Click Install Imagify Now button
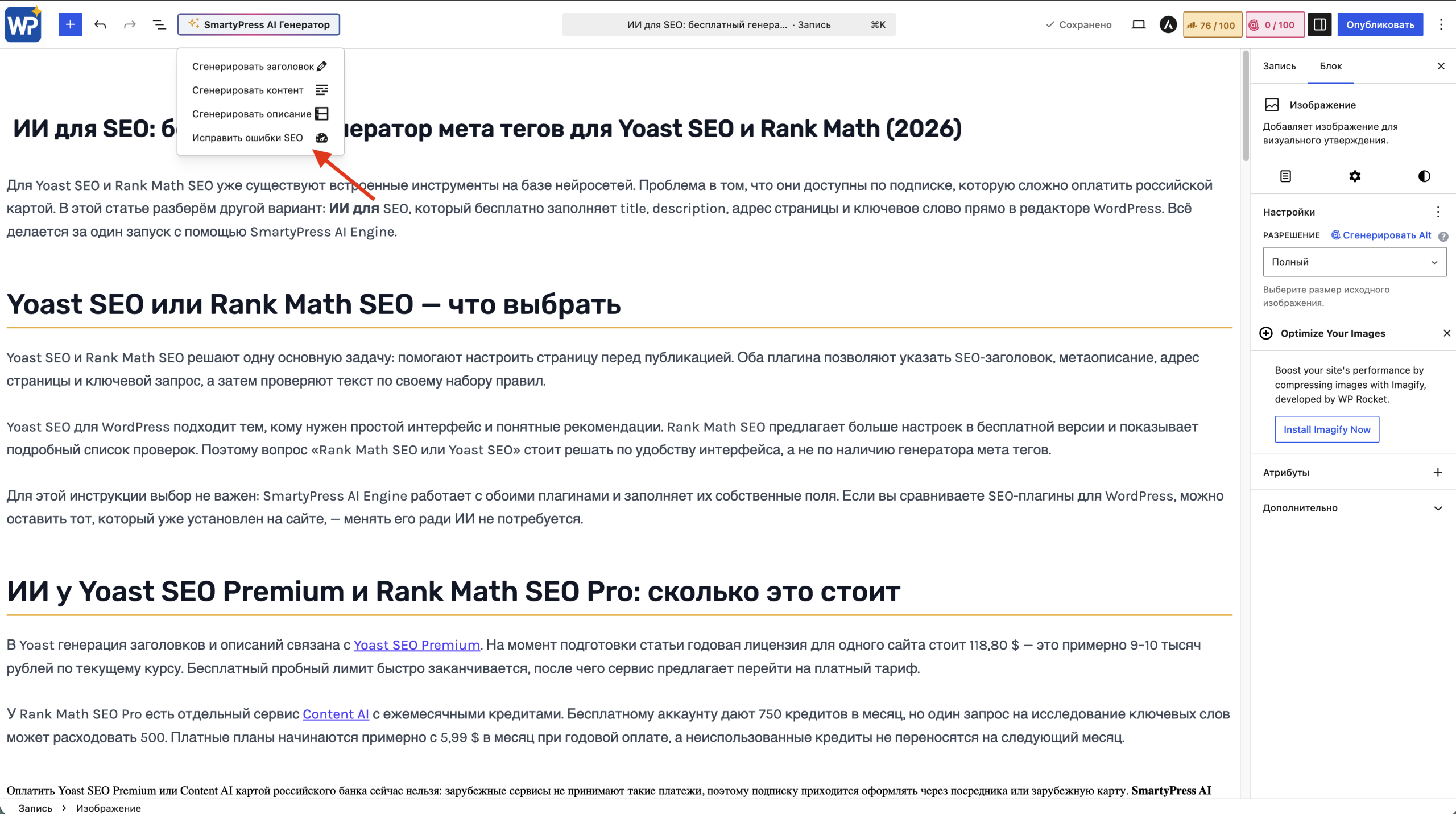 1326,429
